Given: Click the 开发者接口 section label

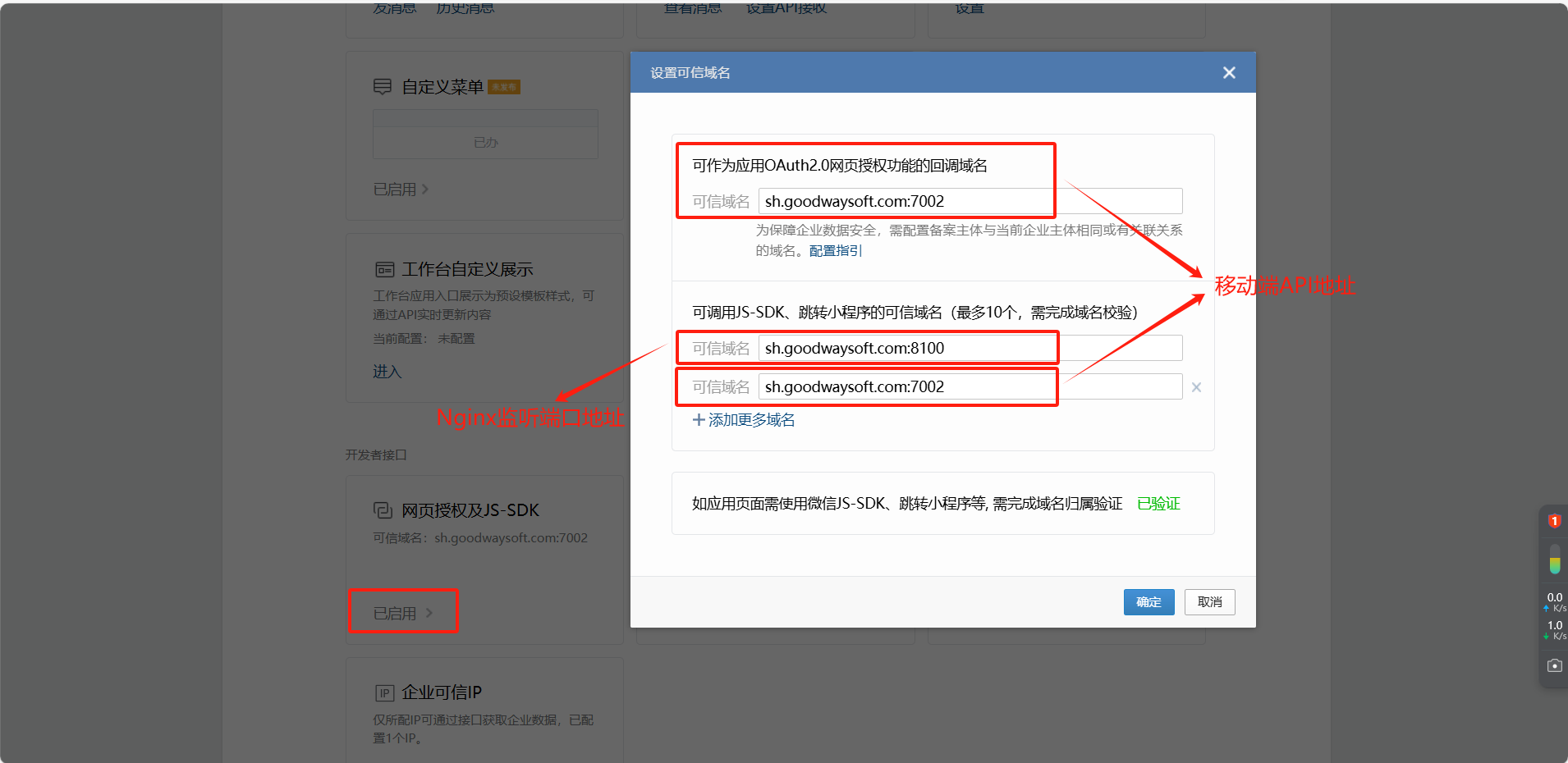Looking at the screenshot, I should 376,455.
